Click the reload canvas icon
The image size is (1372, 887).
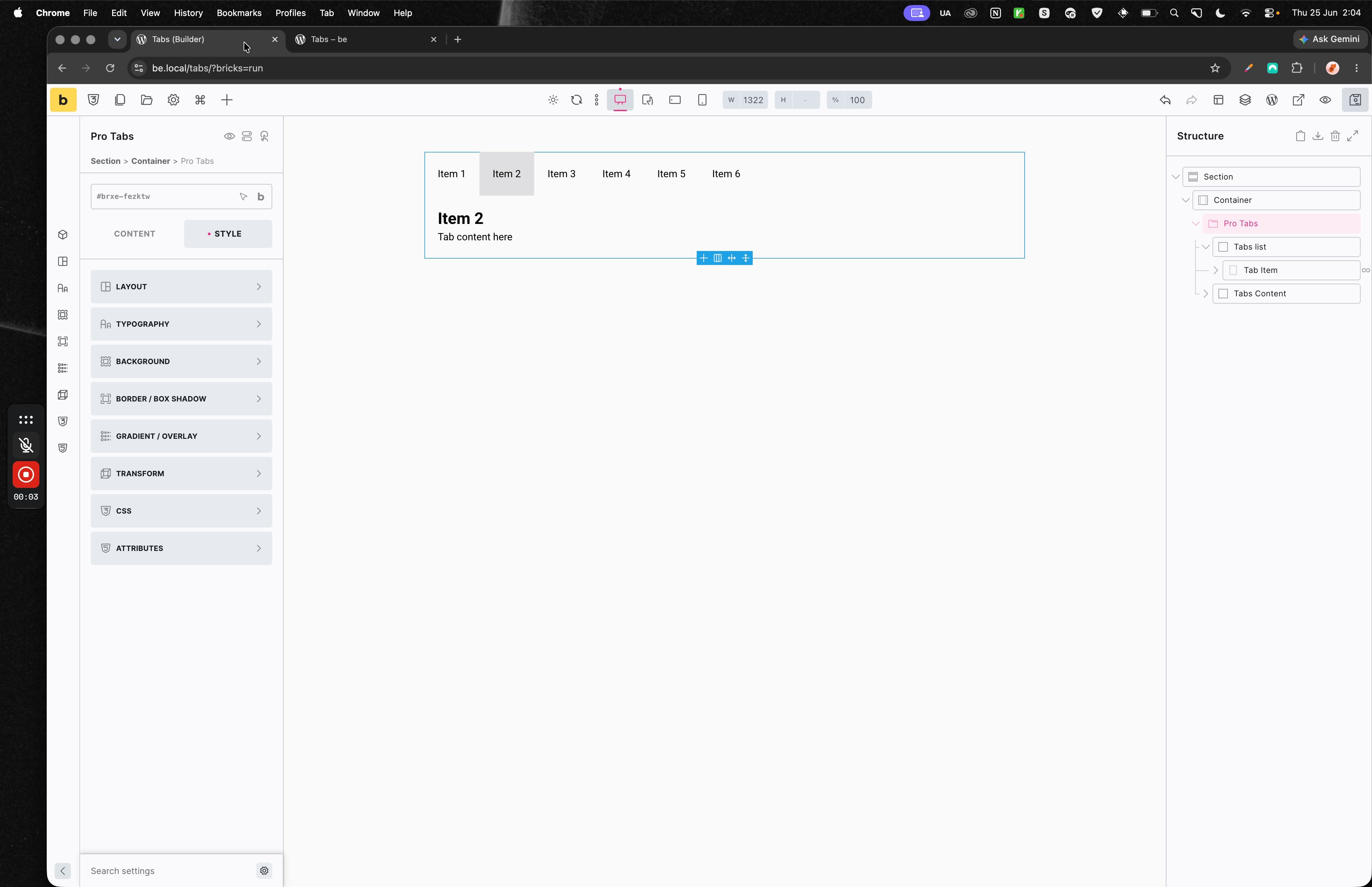pos(576,100)
